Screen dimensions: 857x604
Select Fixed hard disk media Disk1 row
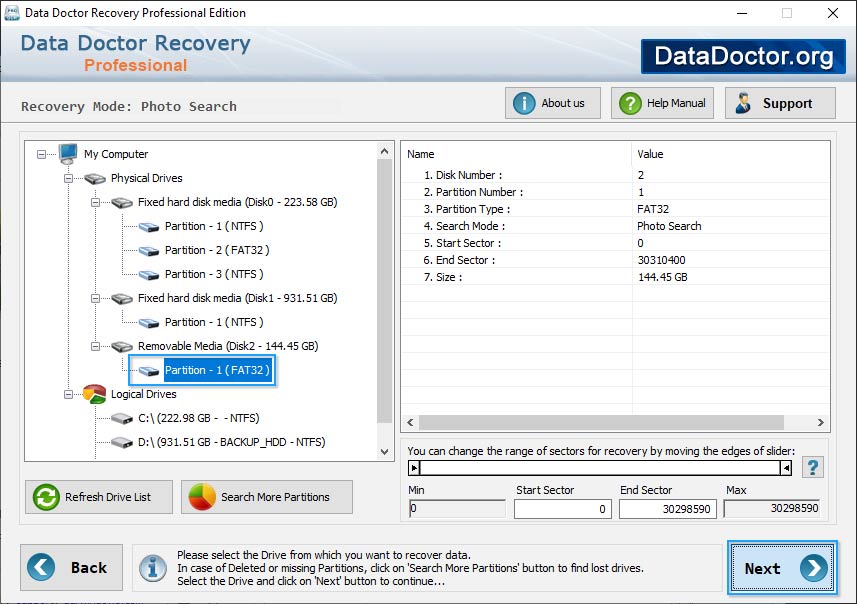tap(237, 298)
